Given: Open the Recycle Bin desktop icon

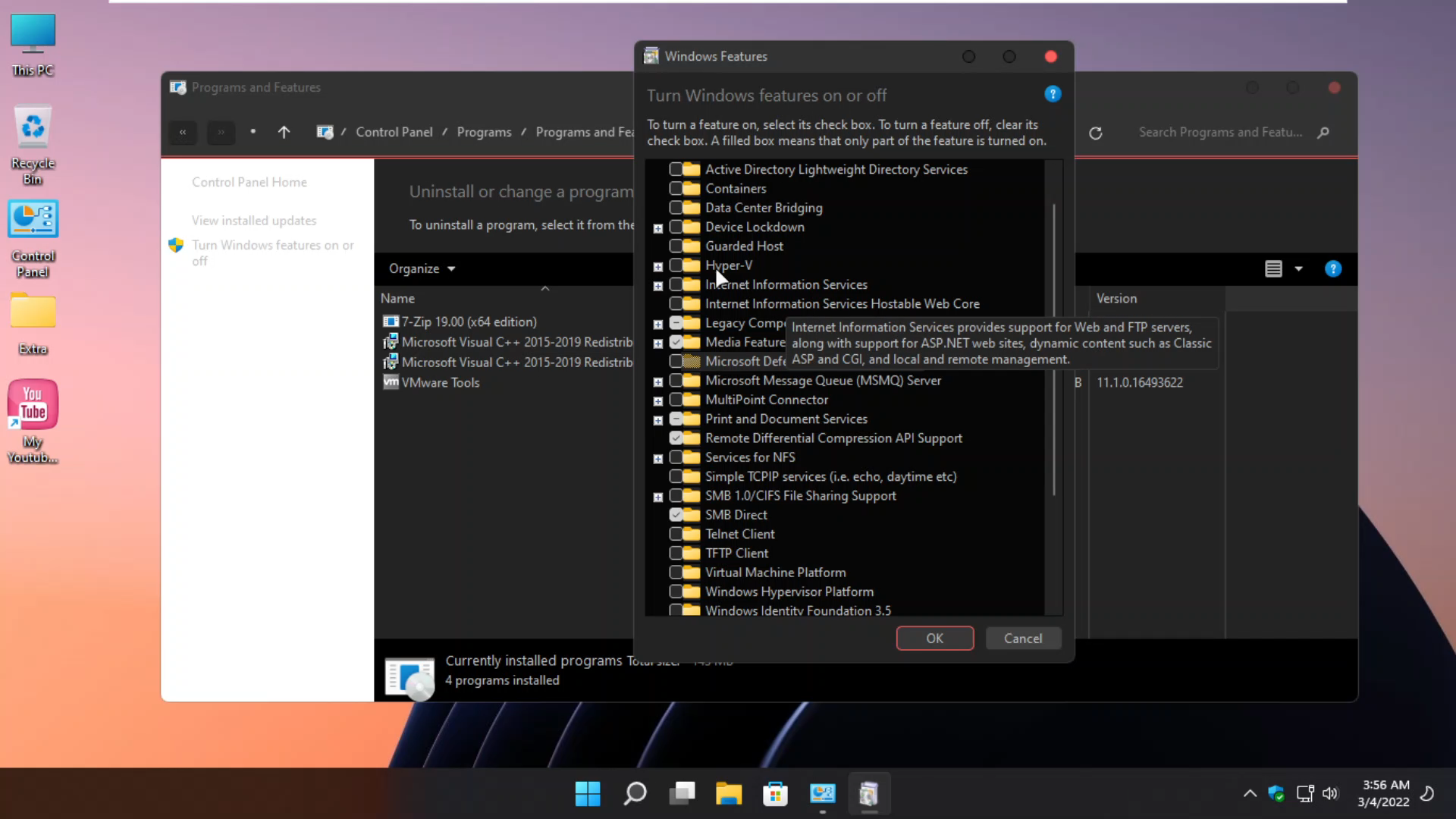Looking at the screenshot, I should 33,144.
